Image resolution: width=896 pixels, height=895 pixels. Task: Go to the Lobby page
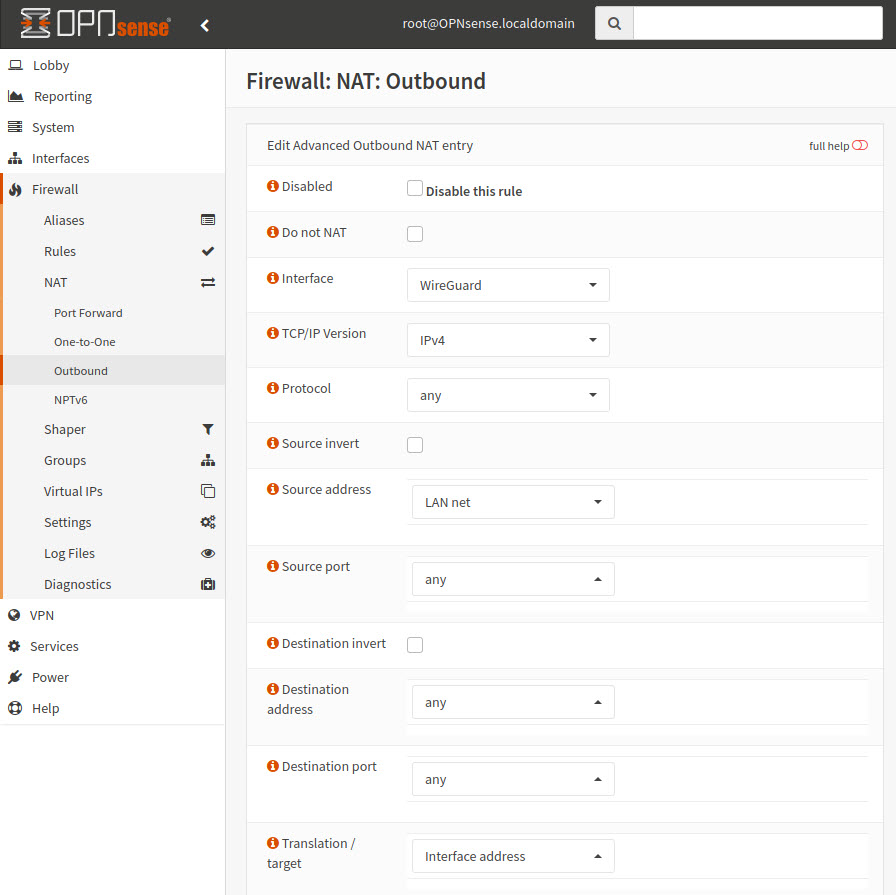coord(51,65)
